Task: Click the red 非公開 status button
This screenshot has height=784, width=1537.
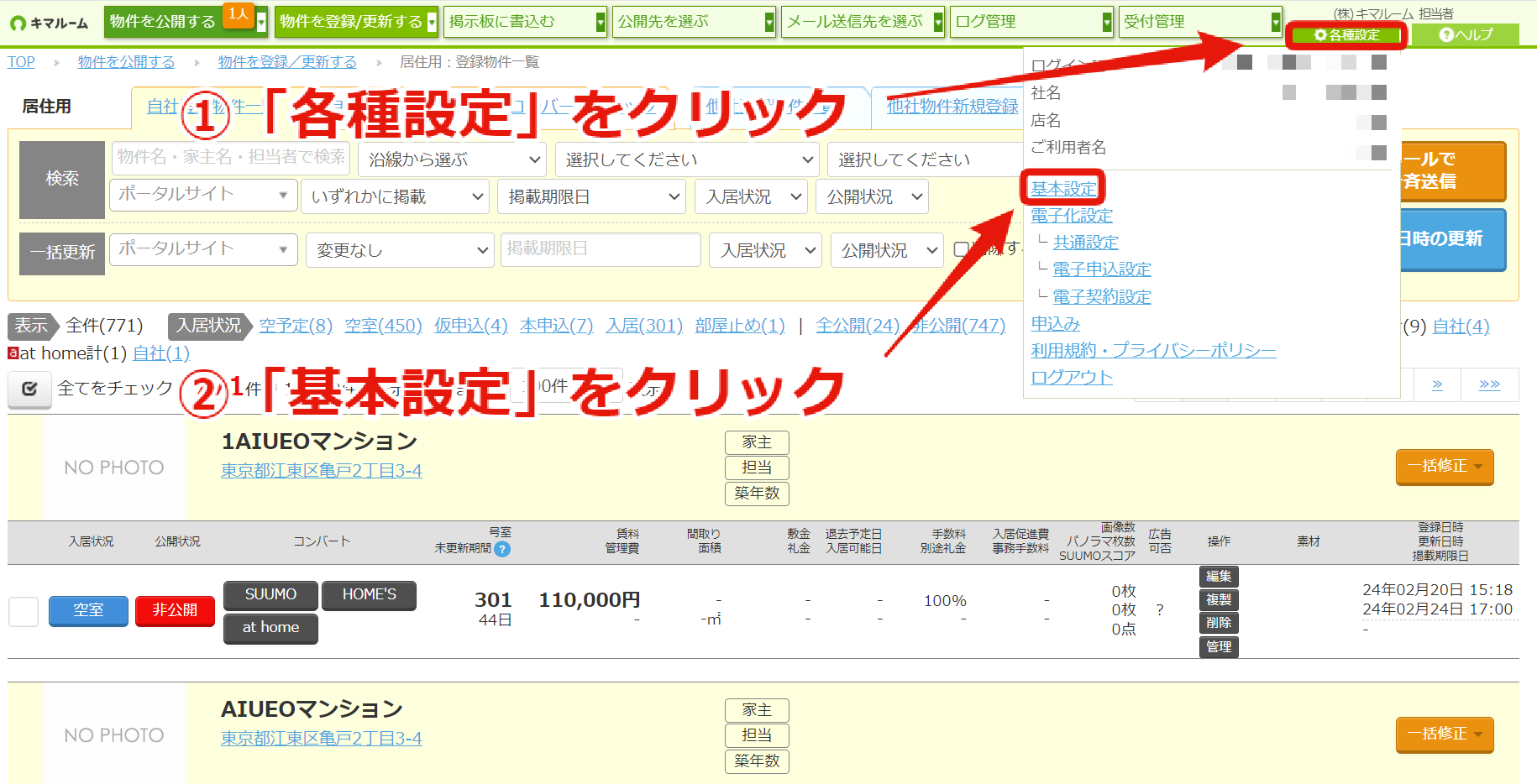Action: tap(175, 610)
